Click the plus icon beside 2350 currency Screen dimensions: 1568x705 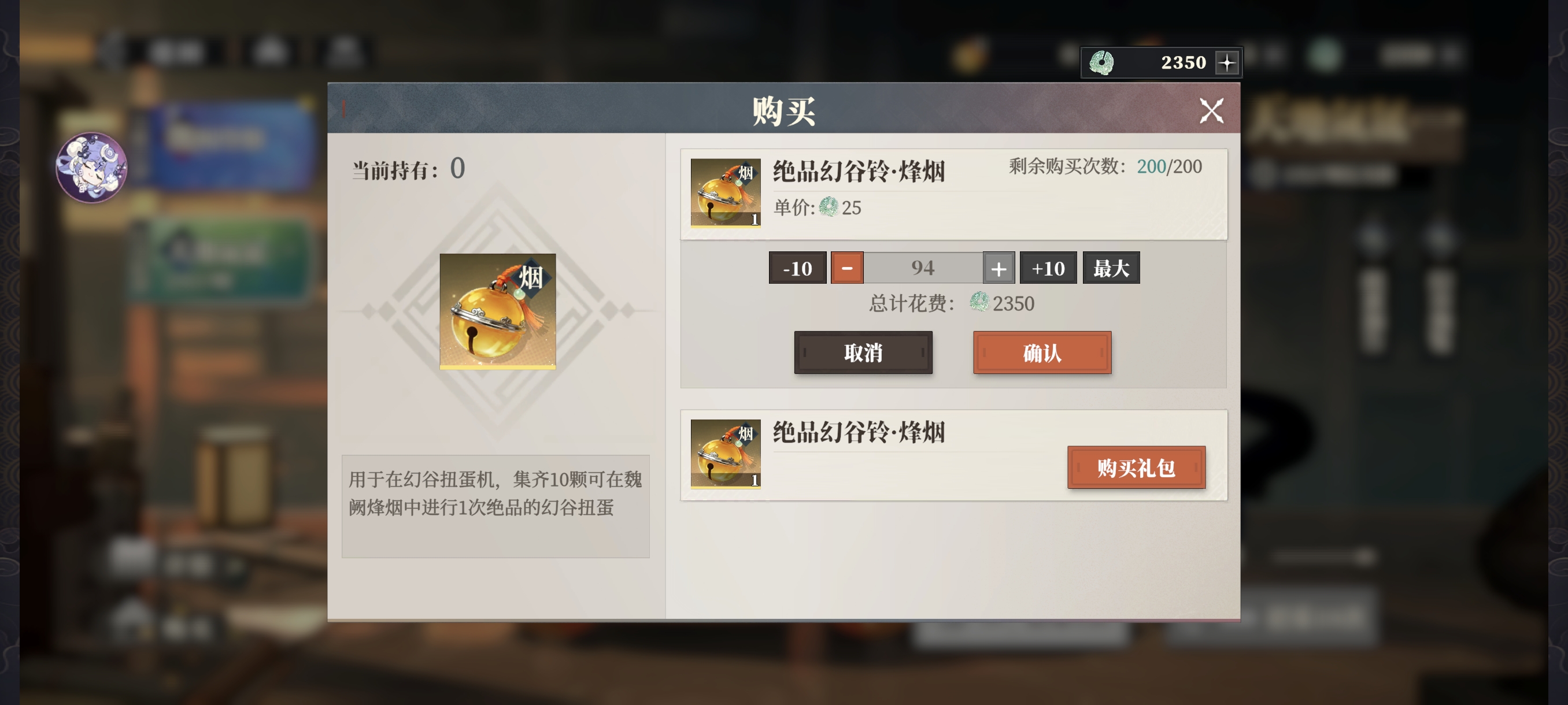click(1226, 62)
